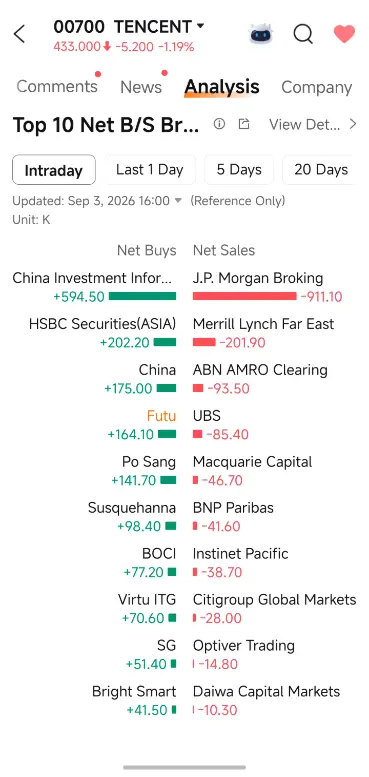Open the robot AI assistant icon
369x777 pixels.
coord(262,34)
